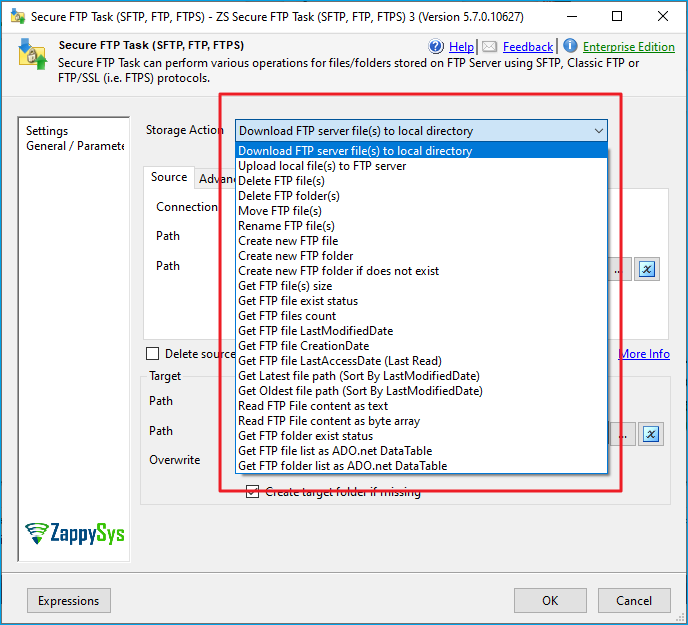Click the Help question mark icon
The width and height of the screenshot is (688, 625).
point(436,47)
